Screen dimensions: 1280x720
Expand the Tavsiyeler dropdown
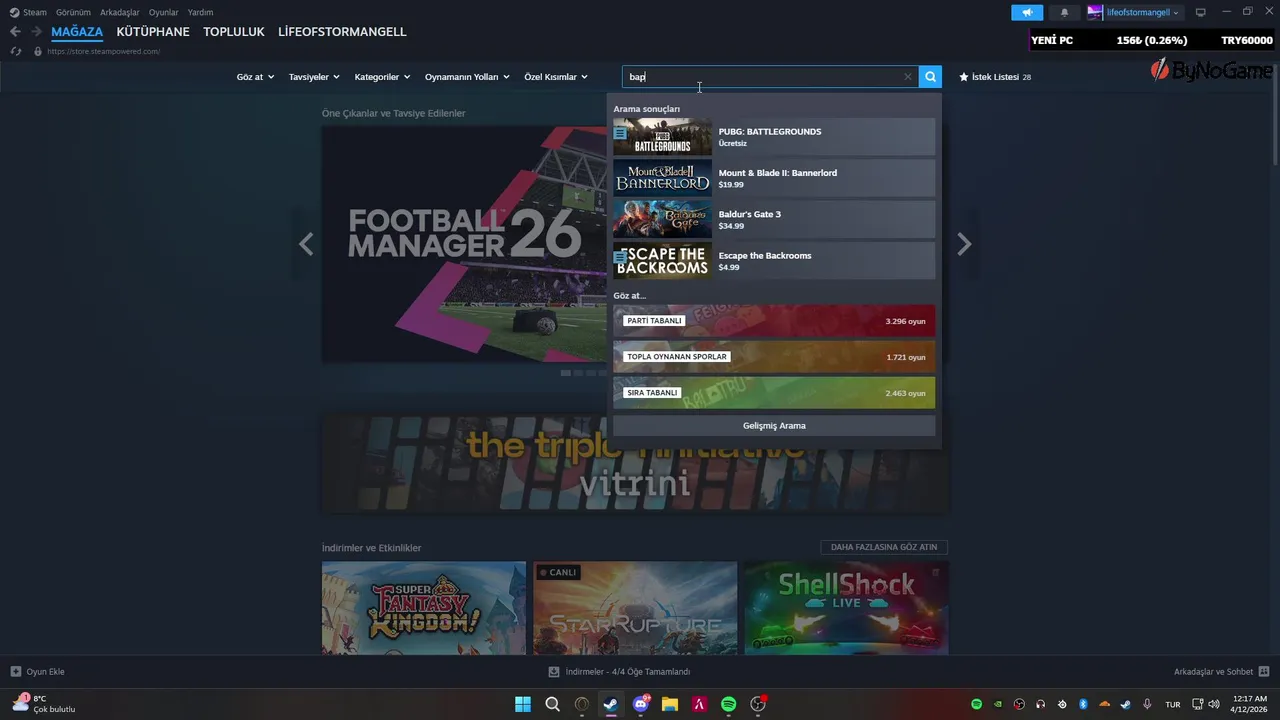pyautogui.click(x=314, y=77)
